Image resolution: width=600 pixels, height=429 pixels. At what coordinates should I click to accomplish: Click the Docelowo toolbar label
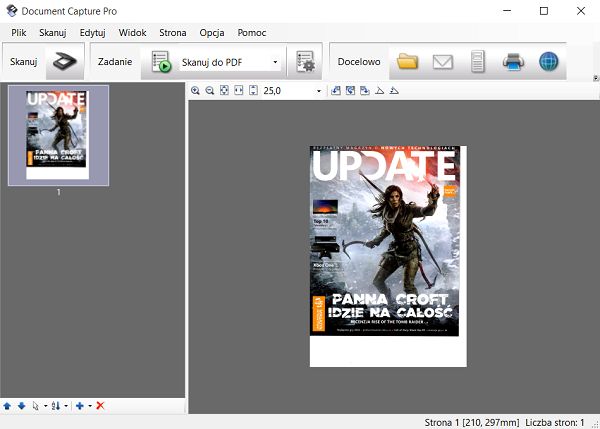coord(359,62)
